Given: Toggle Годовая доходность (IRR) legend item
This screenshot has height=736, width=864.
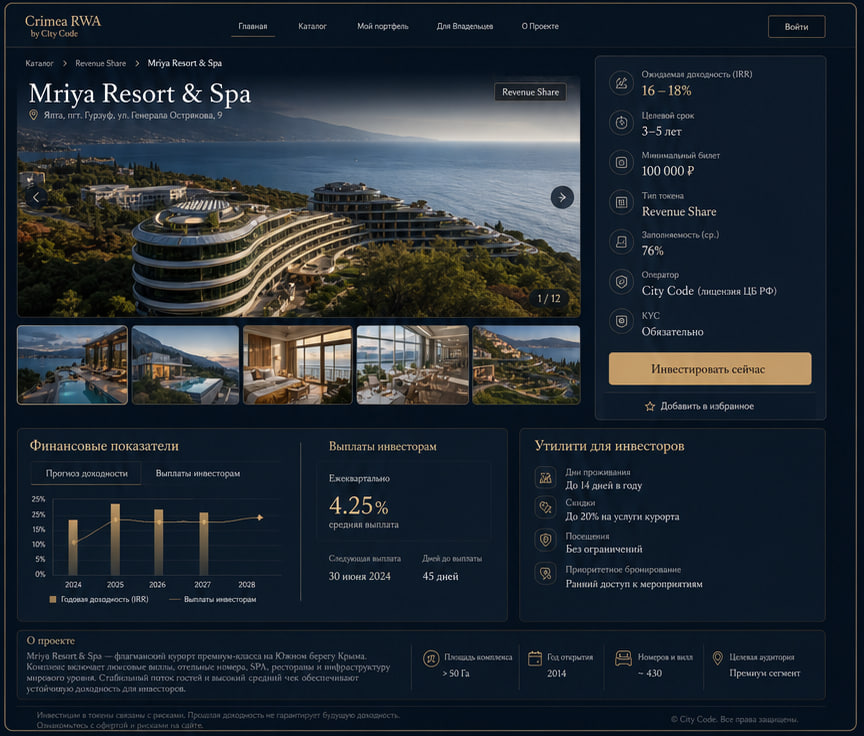Looking at the screenshot, I should (x=99, y=599).
